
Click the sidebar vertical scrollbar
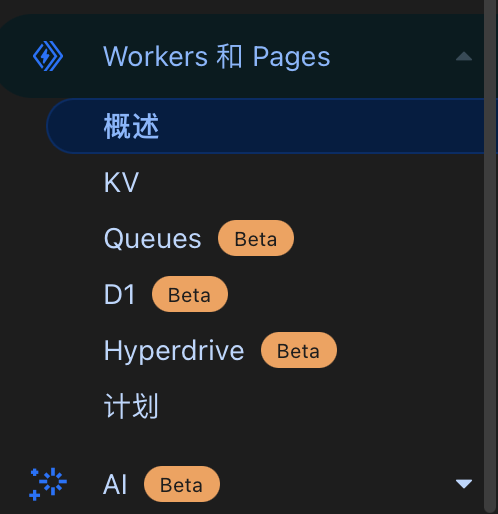point(491,257)
